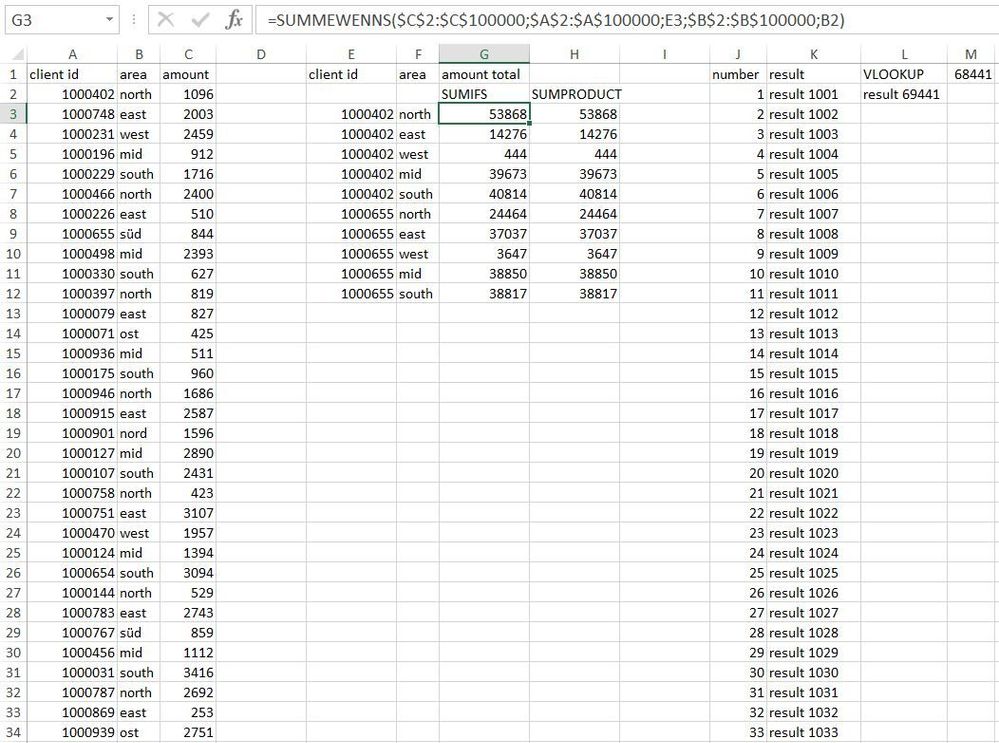This screenshot has height=743, width=999.
Task: Select column E header
Action: [x=351, y=54]
